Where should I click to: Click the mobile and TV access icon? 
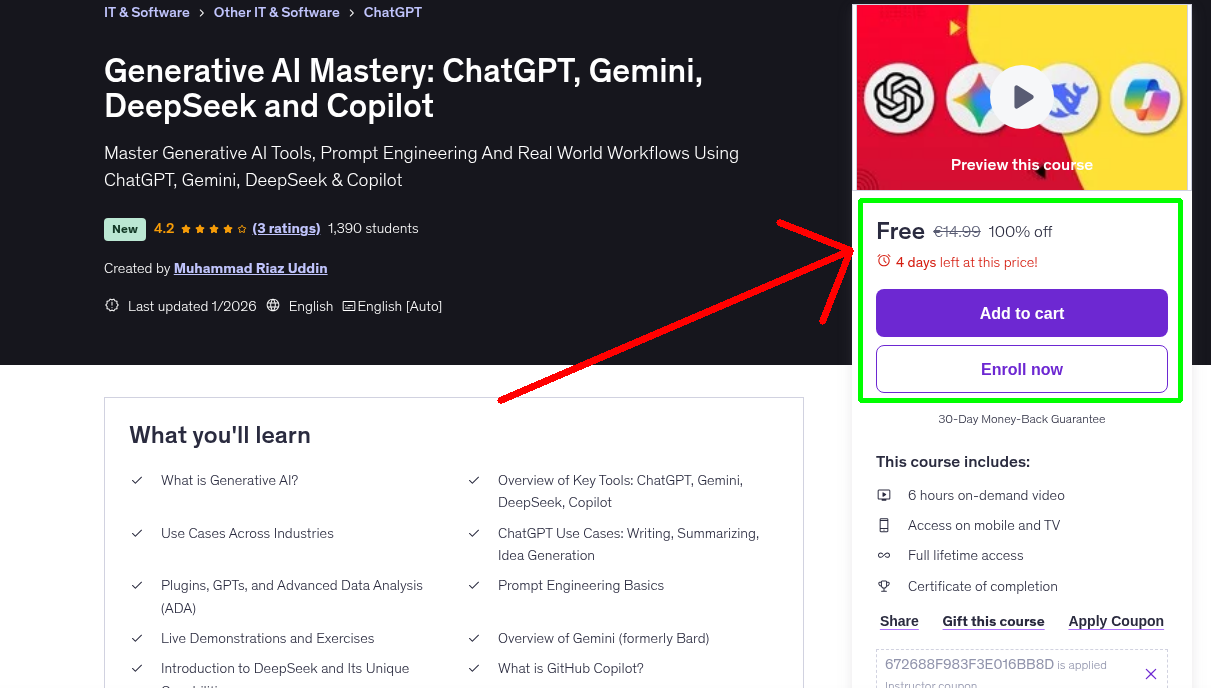coord(884,524)
